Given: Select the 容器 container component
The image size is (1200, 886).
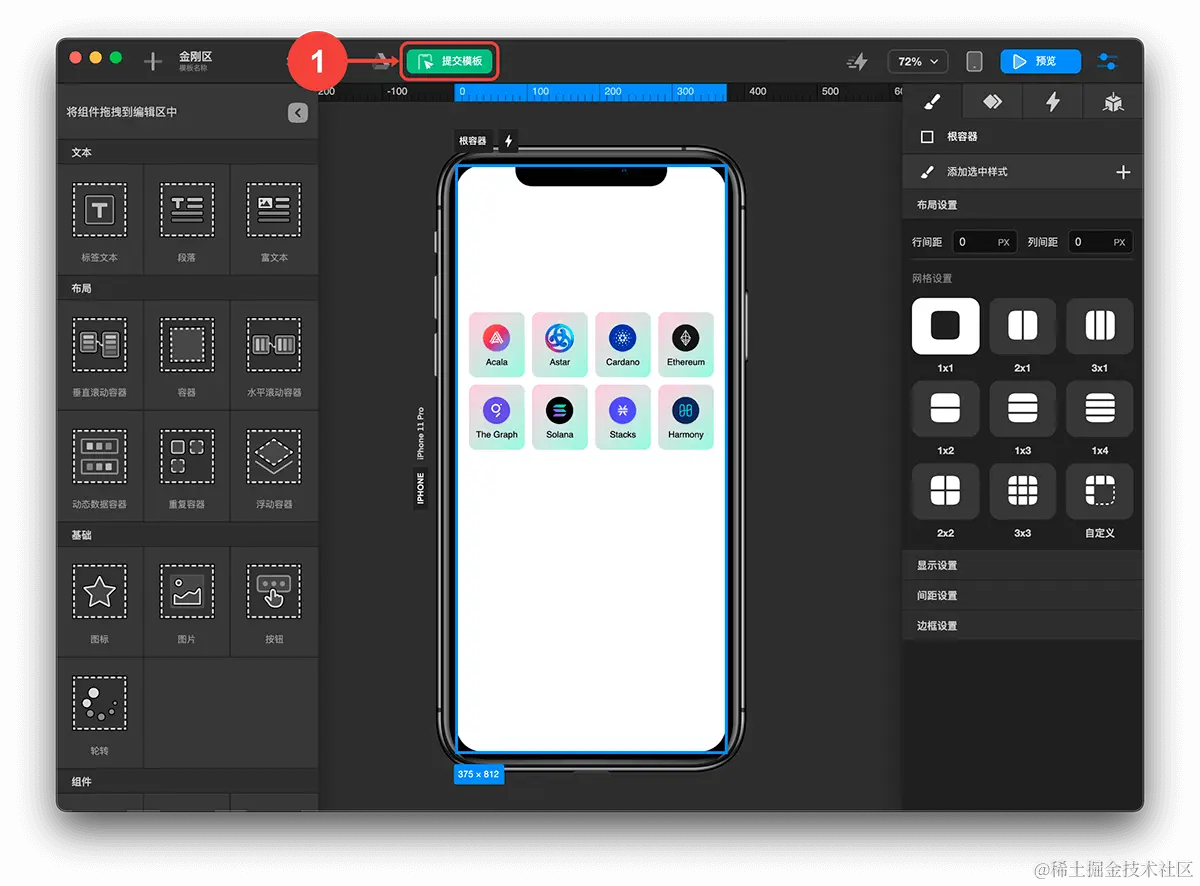Looking at the screenshot, I should (187, 354).
